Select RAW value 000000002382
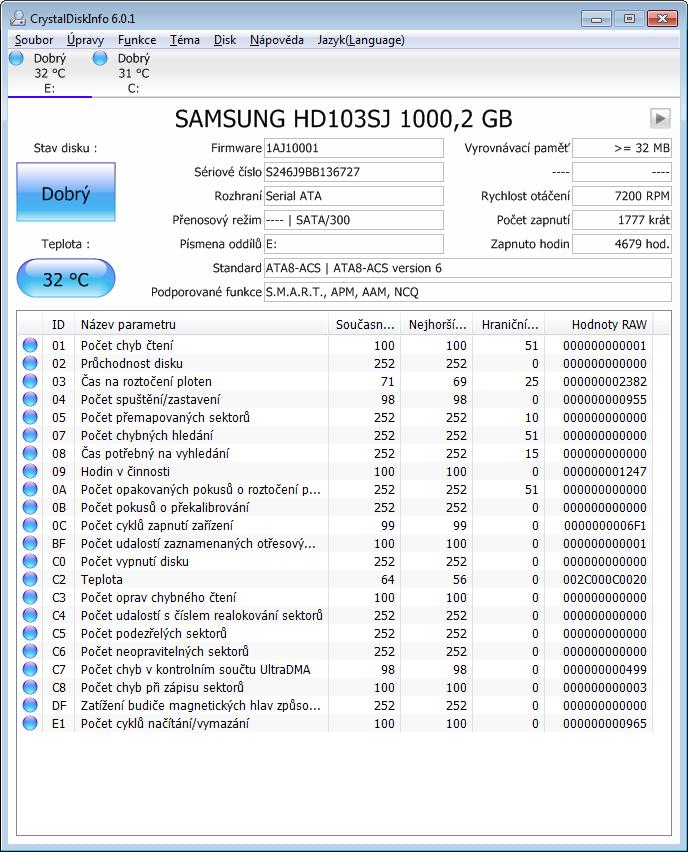688x852 pixels. click(x=605, y=381)
